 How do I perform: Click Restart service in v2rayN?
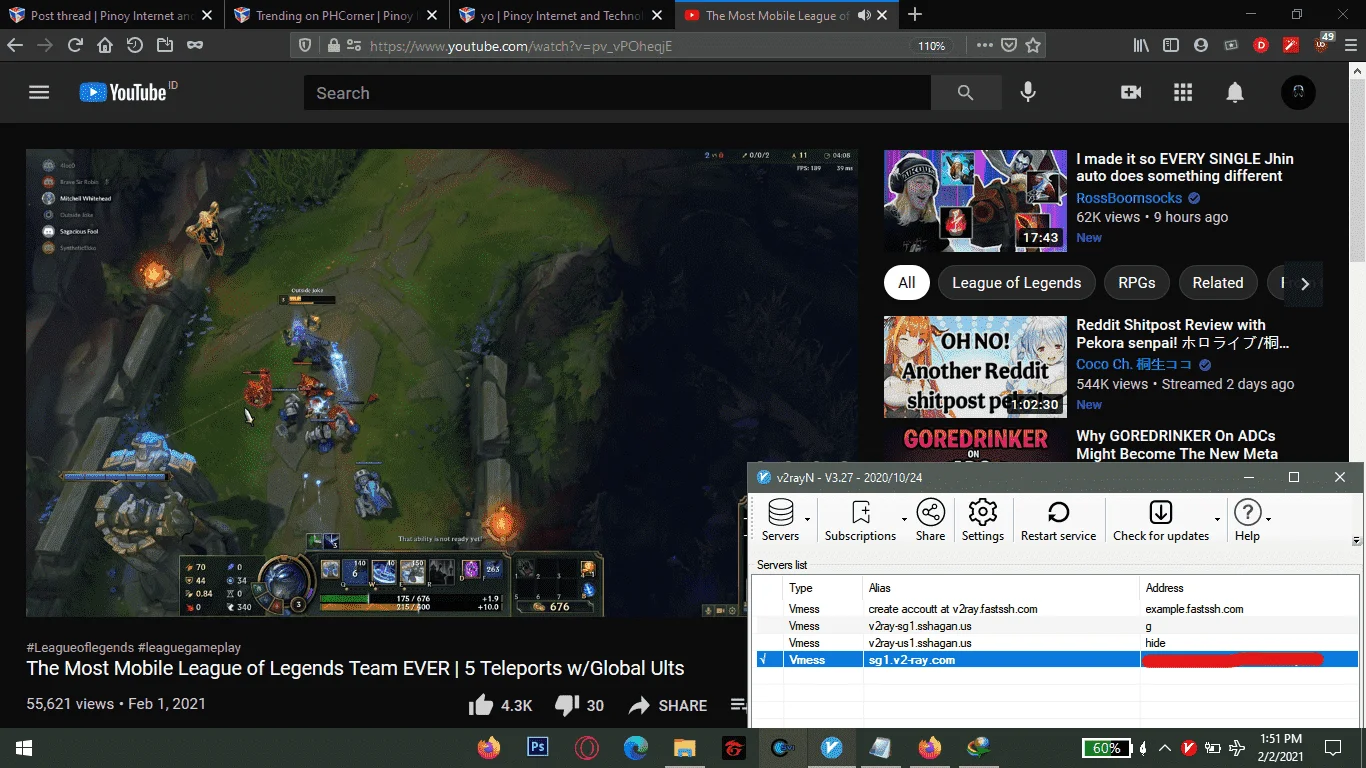click(1058, 521)
